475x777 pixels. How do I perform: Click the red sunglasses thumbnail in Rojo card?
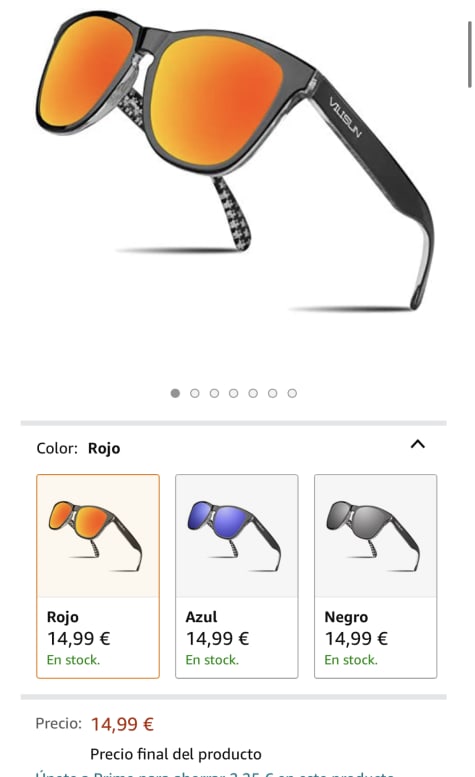point(96,536)
